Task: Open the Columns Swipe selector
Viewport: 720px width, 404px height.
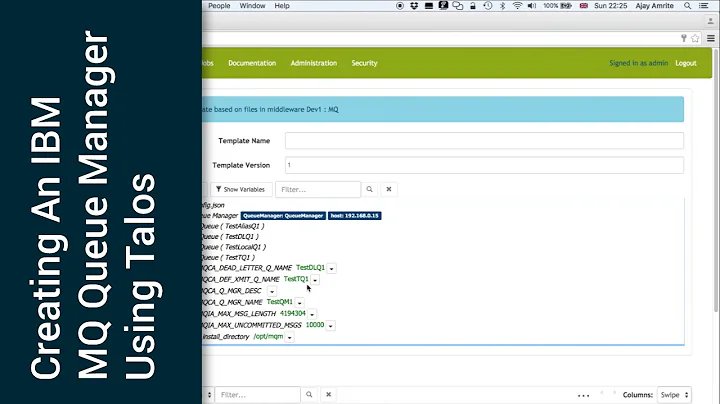Action: [x=674, y=395]
